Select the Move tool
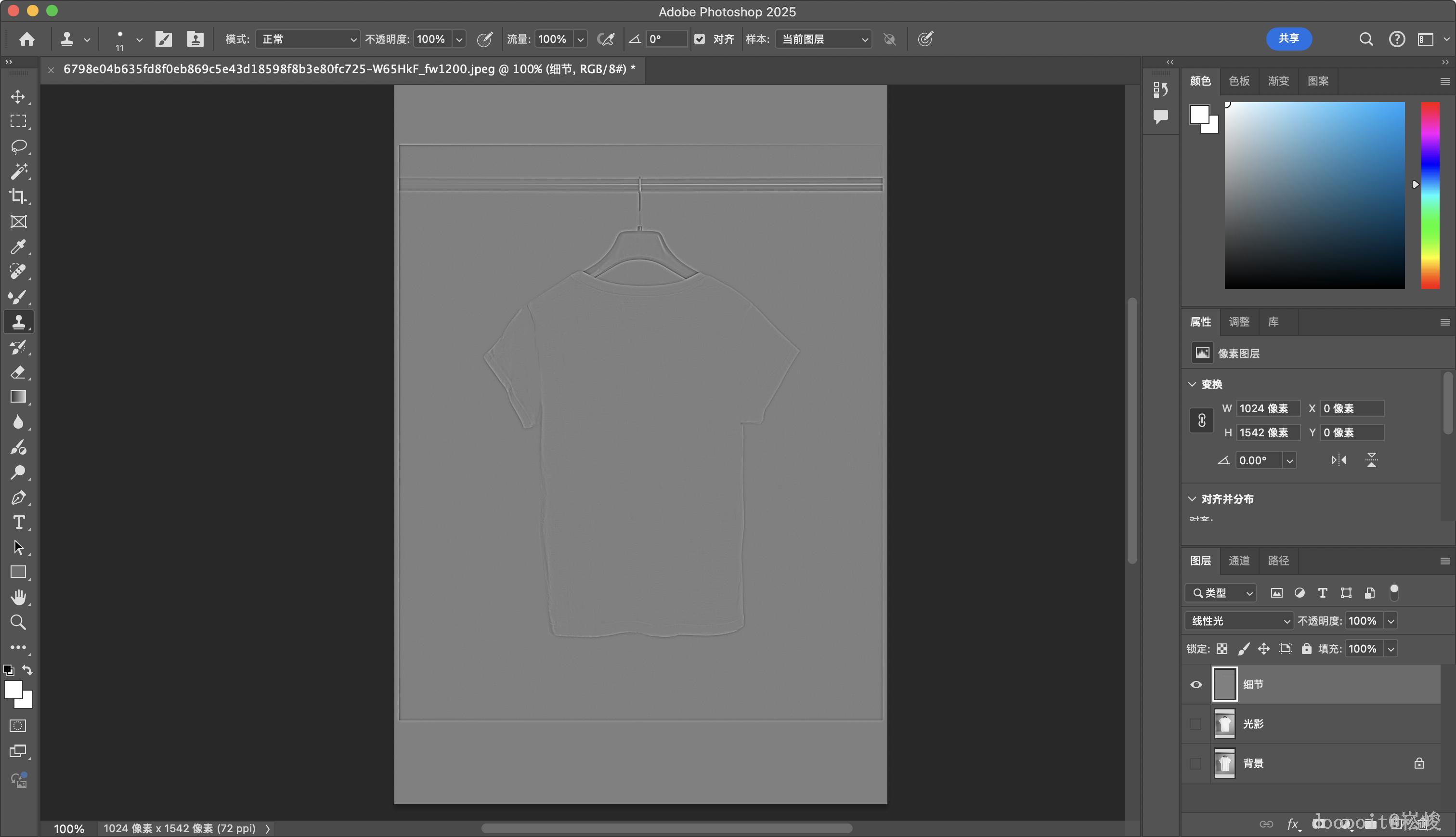The image size is (1456, 837). click(x=18, y=97)
